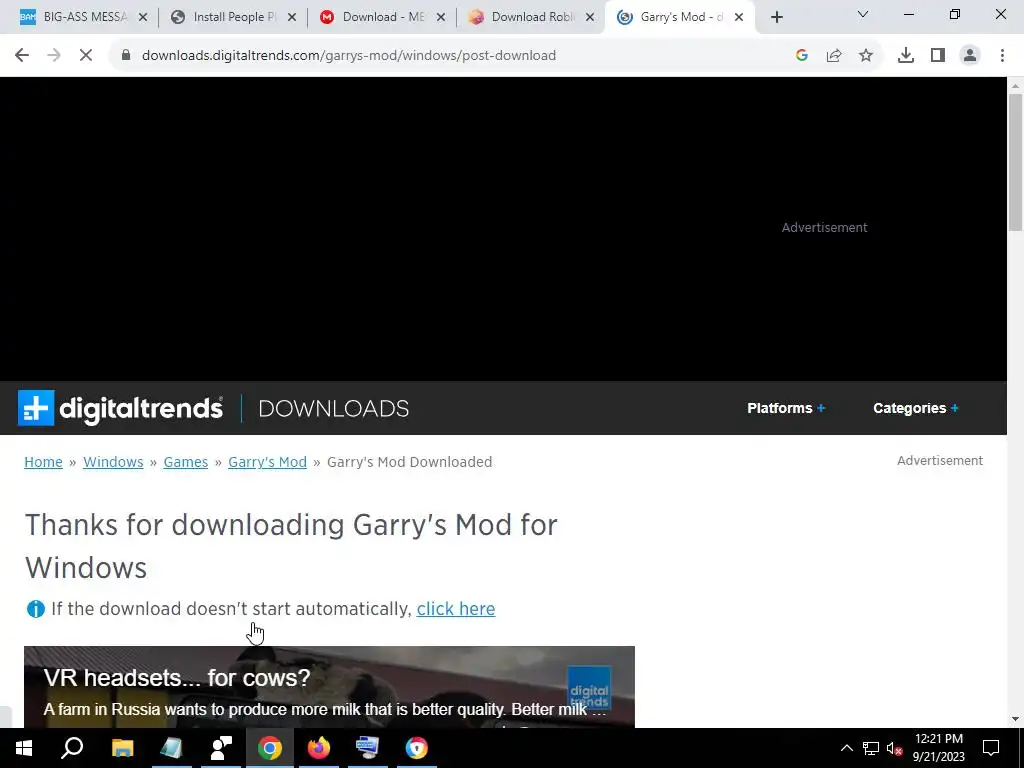The image size is (1024, 768).
Task: View site information lock icon
Action: pyautogui.click(x=126, y=55)
